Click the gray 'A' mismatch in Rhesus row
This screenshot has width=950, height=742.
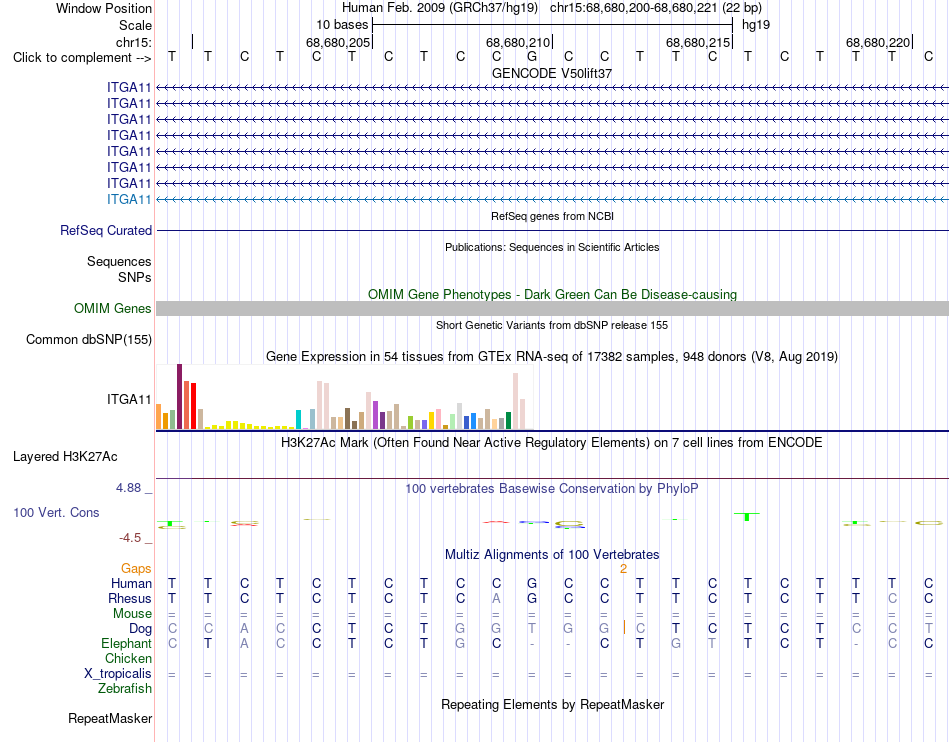coord(496,598)
